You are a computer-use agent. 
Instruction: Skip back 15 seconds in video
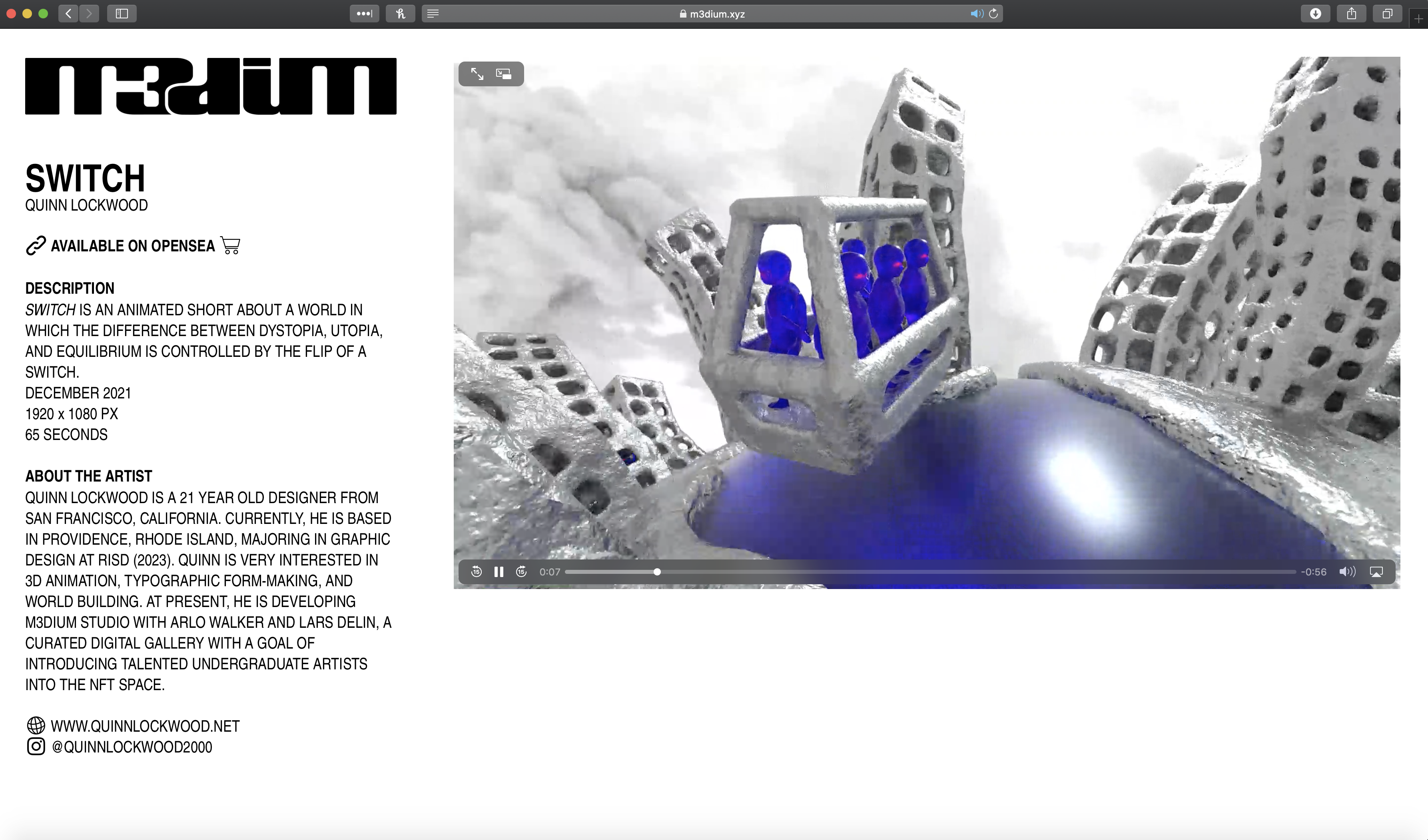pos(477,571)
